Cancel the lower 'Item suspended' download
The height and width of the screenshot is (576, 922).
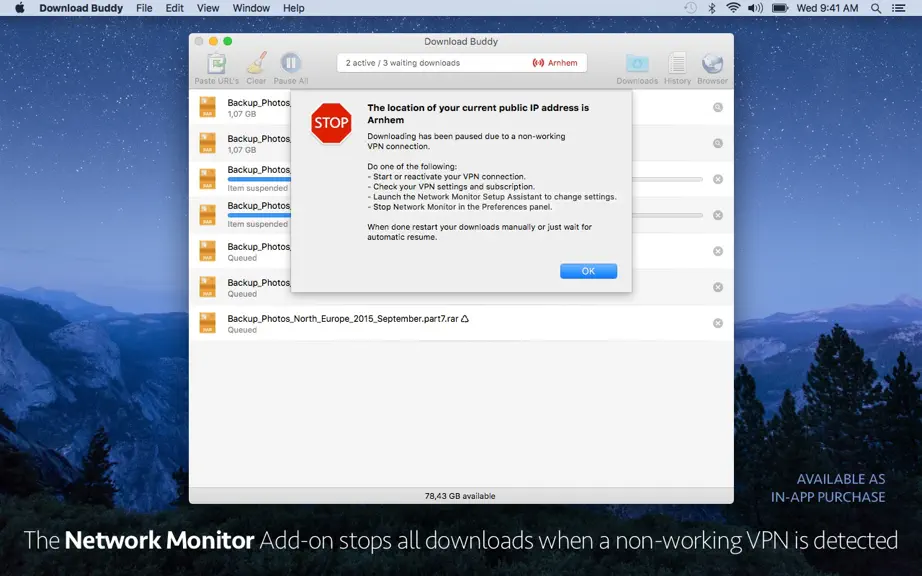pyautogui.click(x=717, y=215)
